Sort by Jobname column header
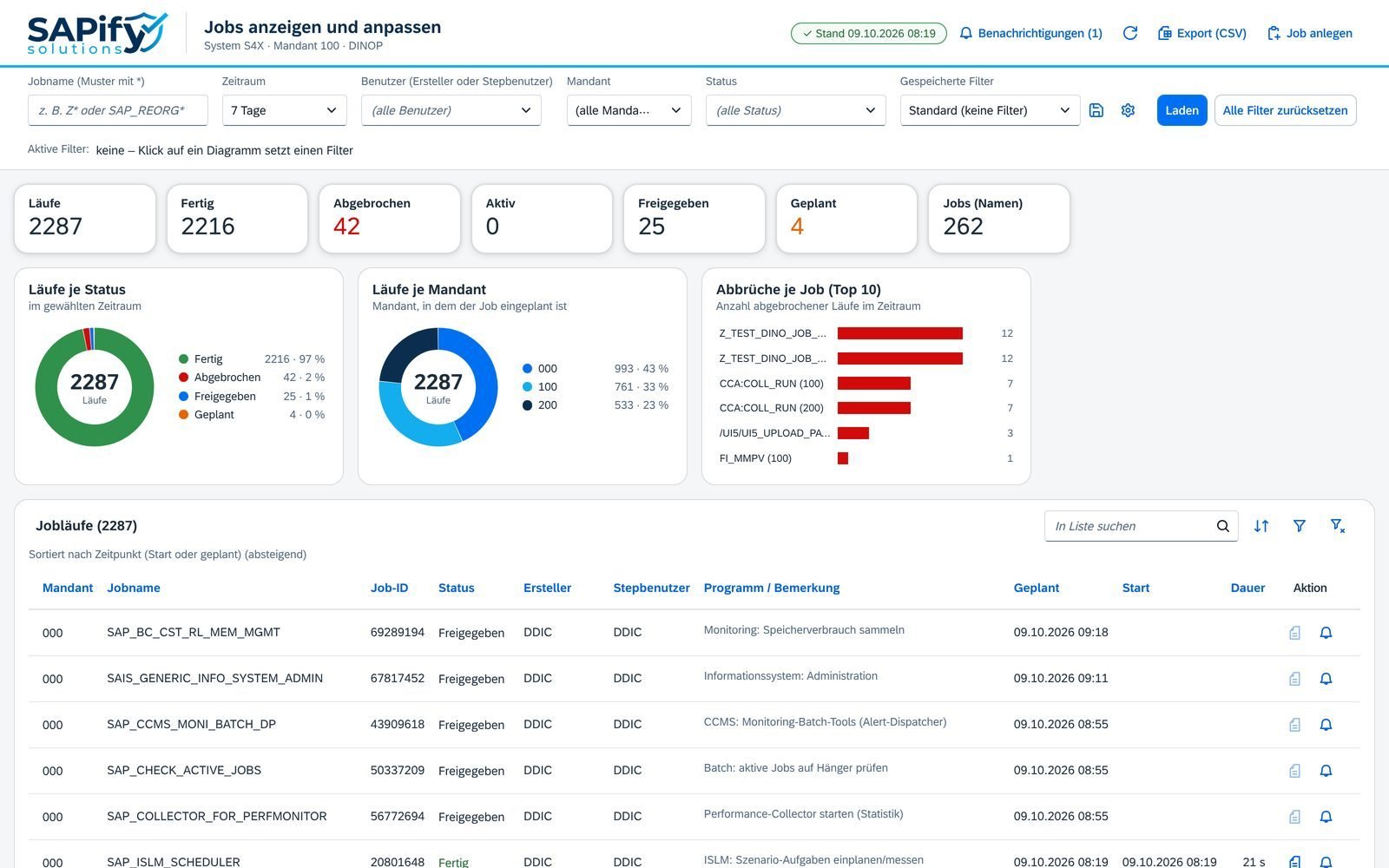 pyautogui.click(x=134, y=588)
